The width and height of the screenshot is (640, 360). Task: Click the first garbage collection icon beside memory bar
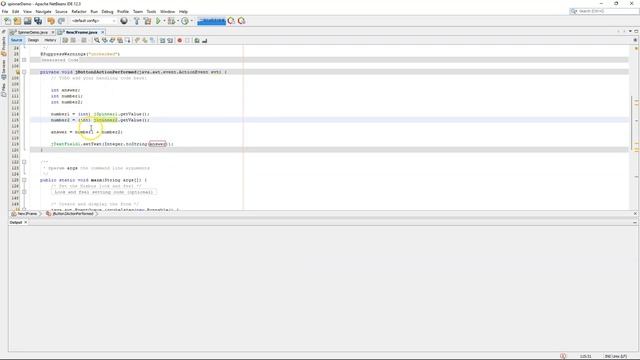point(231,21)
